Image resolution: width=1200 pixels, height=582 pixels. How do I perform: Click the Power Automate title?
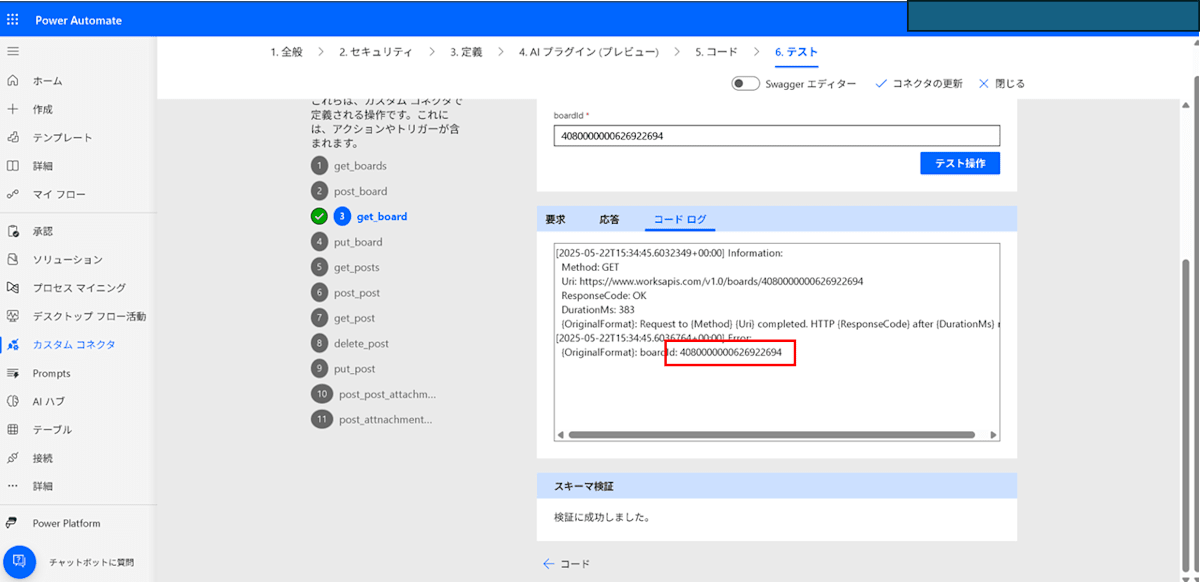click(x=77, y=19)
